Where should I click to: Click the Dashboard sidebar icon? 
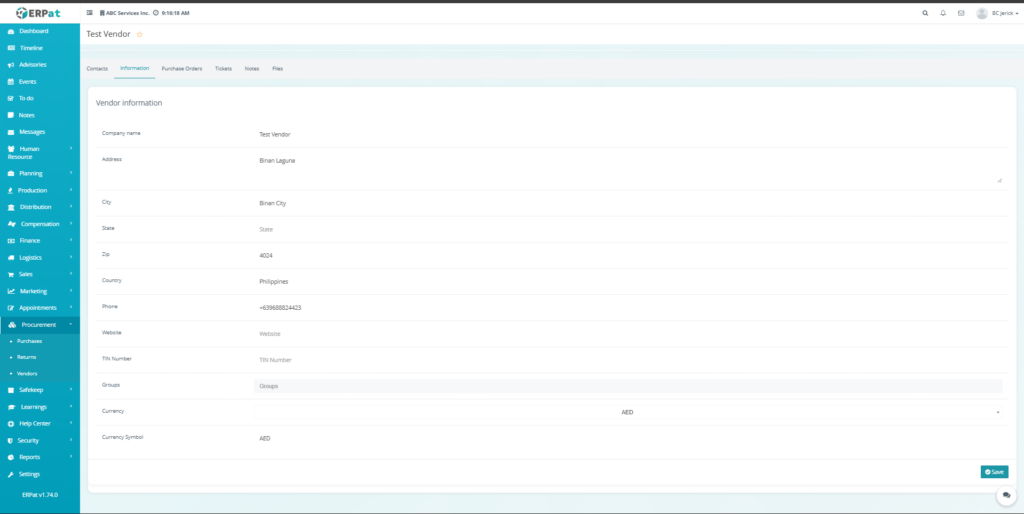coord(11,31)
